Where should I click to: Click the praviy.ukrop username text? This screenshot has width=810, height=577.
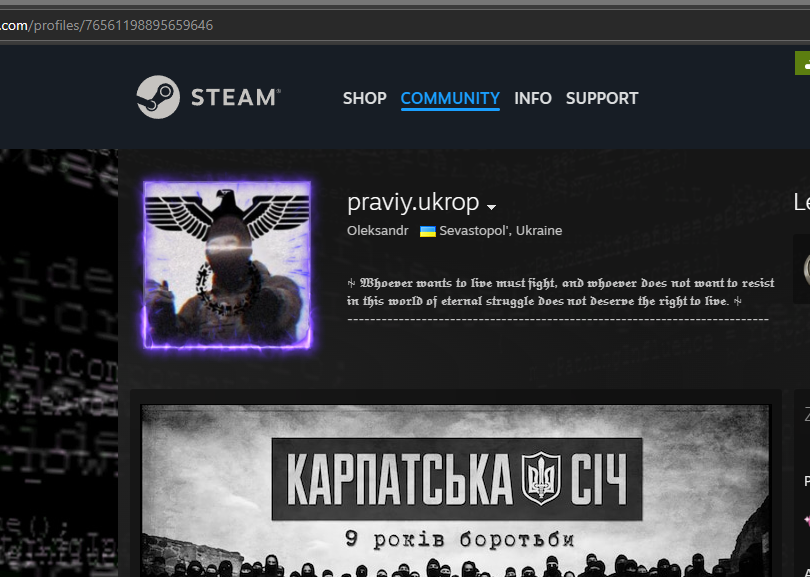[x=413, y=202]
